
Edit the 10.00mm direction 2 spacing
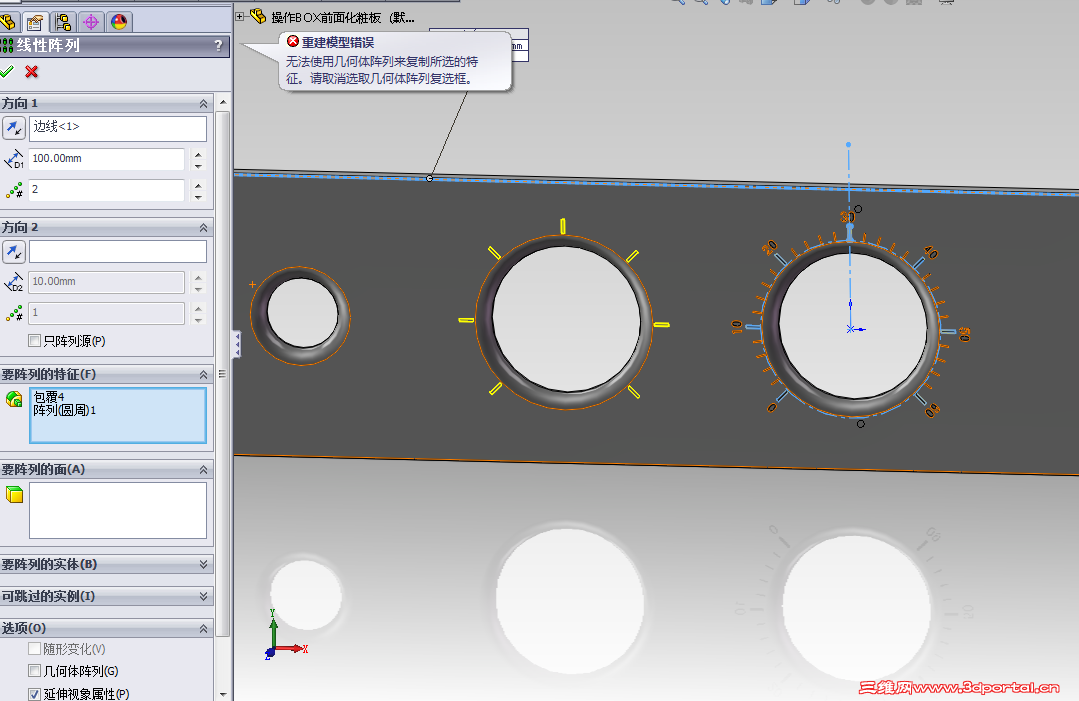[106, 282]
